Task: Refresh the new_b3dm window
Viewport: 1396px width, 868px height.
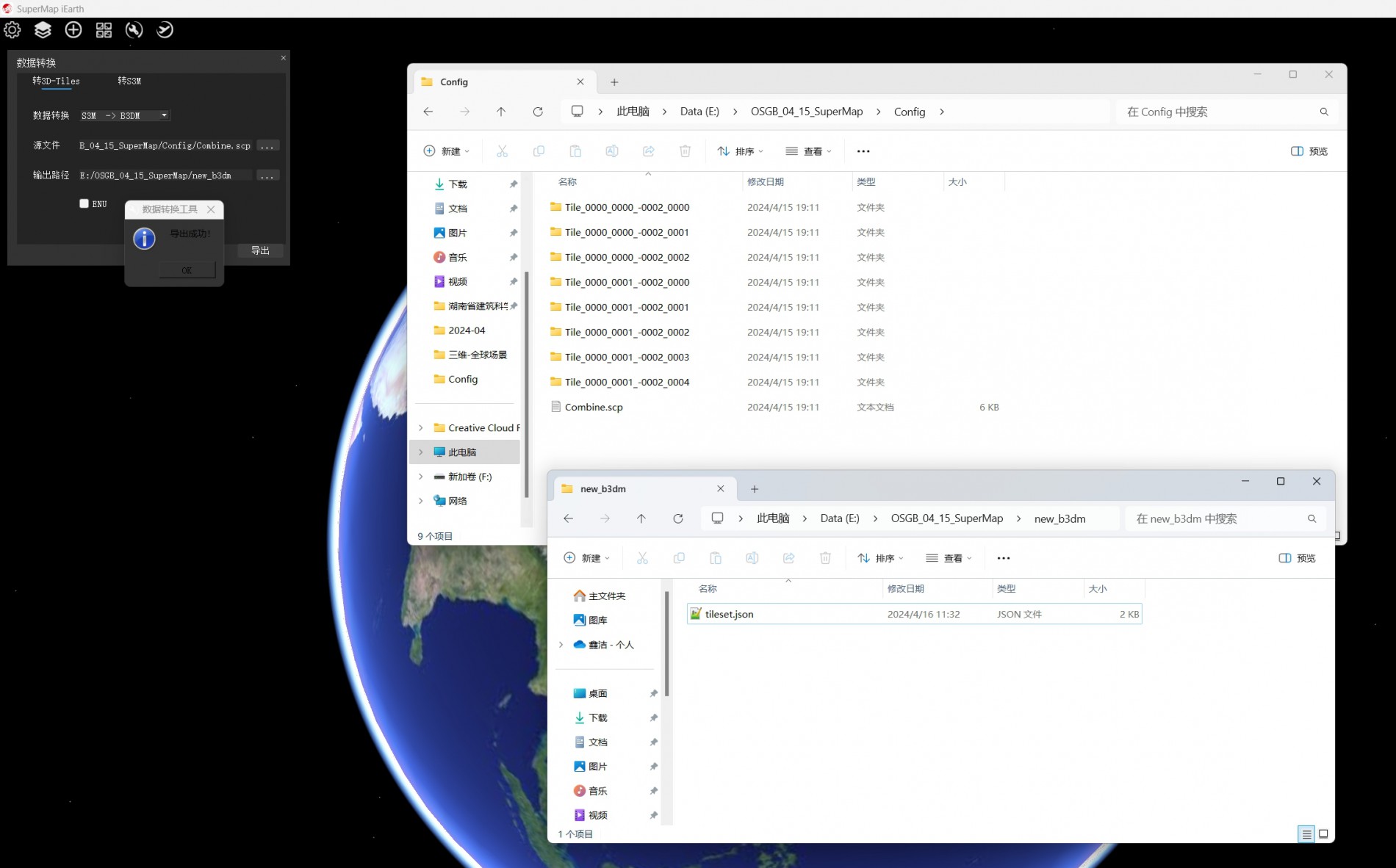Action: [x=678, y=518]
